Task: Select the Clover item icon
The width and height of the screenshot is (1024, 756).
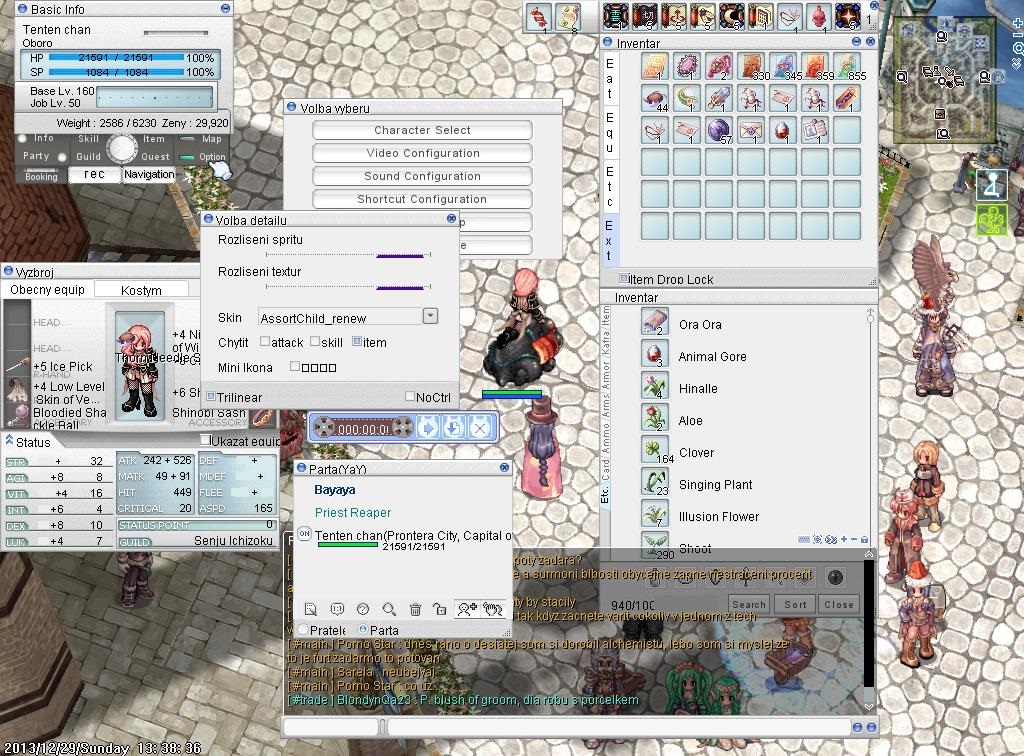Action: click(x=654, y=451)
